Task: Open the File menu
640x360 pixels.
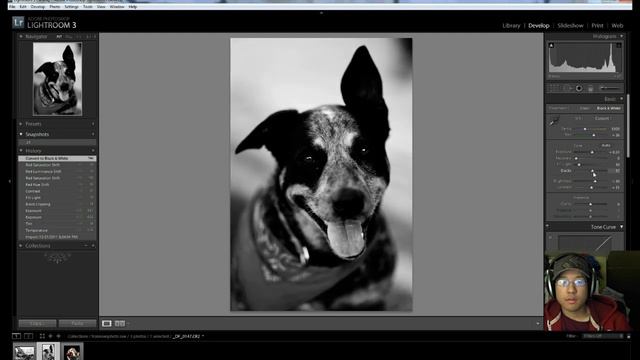Action: (x=12, y=7)
